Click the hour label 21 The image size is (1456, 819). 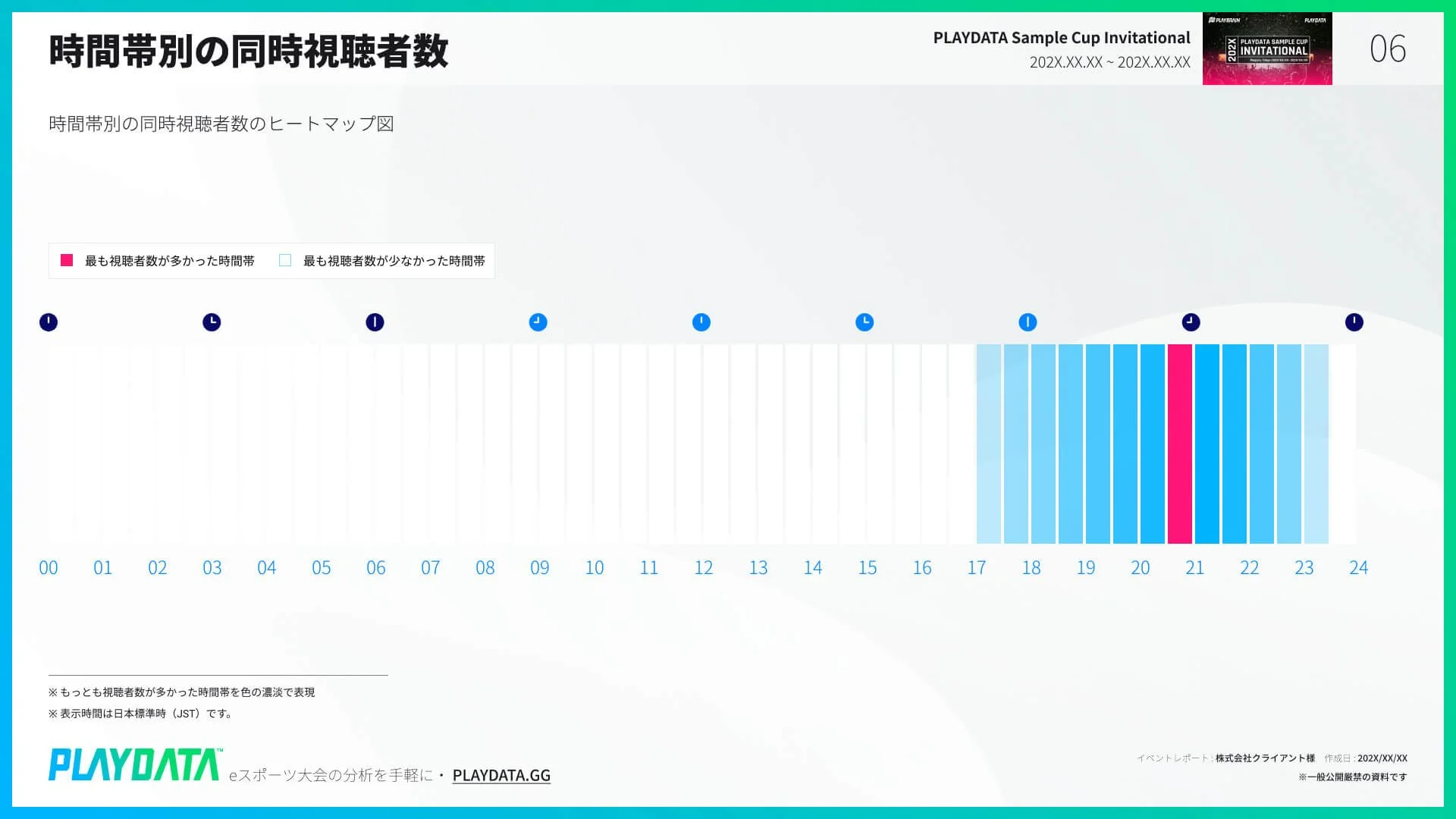point(1195,568)
